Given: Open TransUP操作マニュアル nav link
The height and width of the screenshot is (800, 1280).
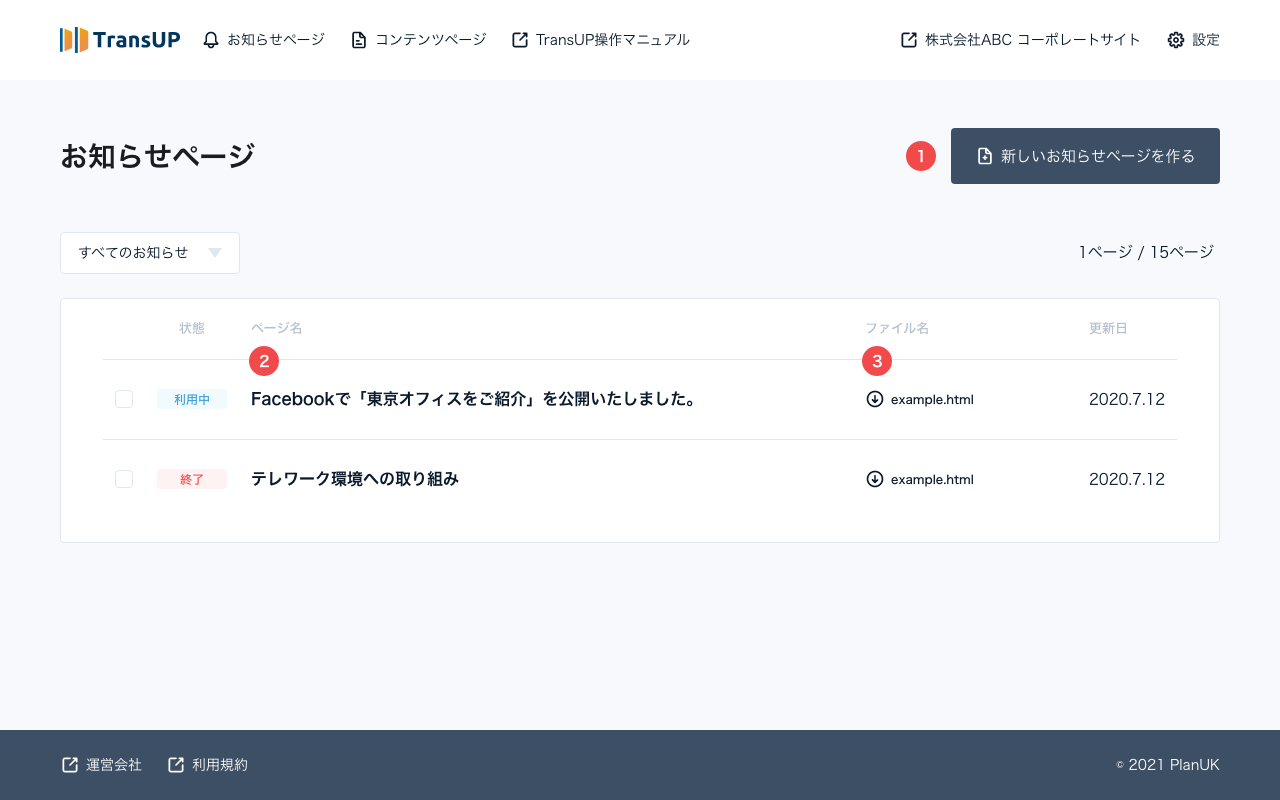Looking at the screenshot, I should coord(601,40).
